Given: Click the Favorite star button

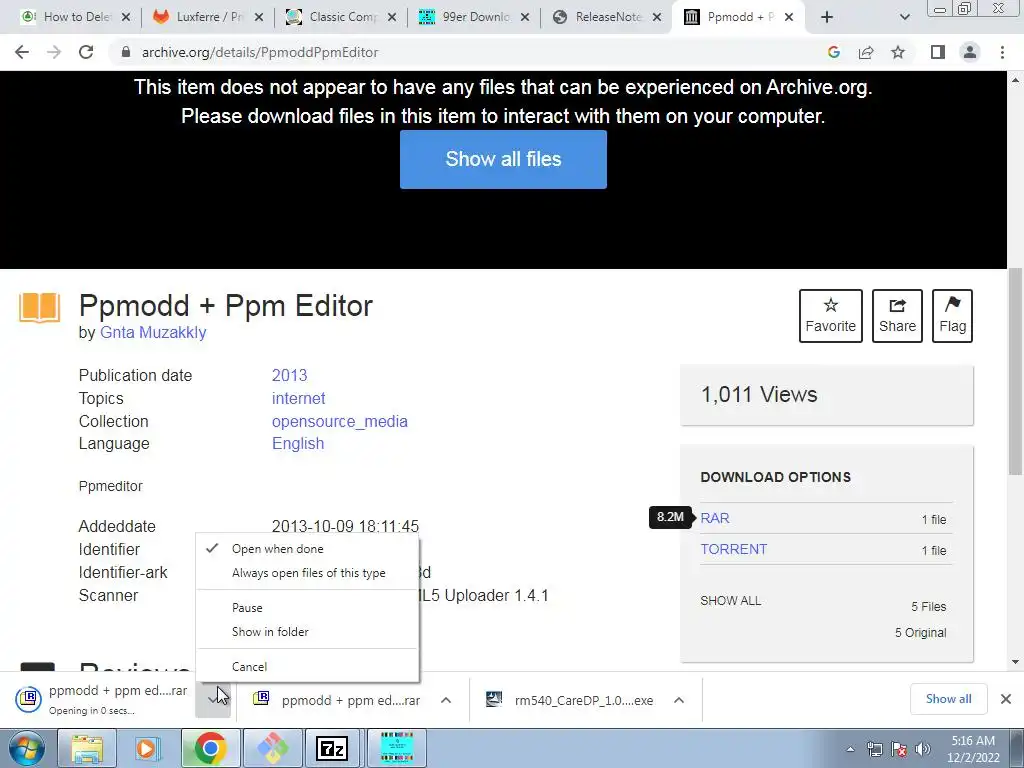Looking at the screenshot, I should tap(830, 316).
